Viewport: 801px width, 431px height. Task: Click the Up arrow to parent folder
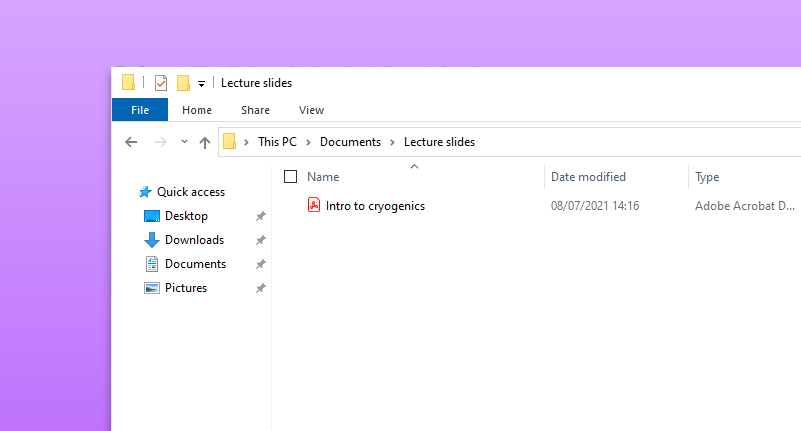pyautogui.click(x=205, y=142)
